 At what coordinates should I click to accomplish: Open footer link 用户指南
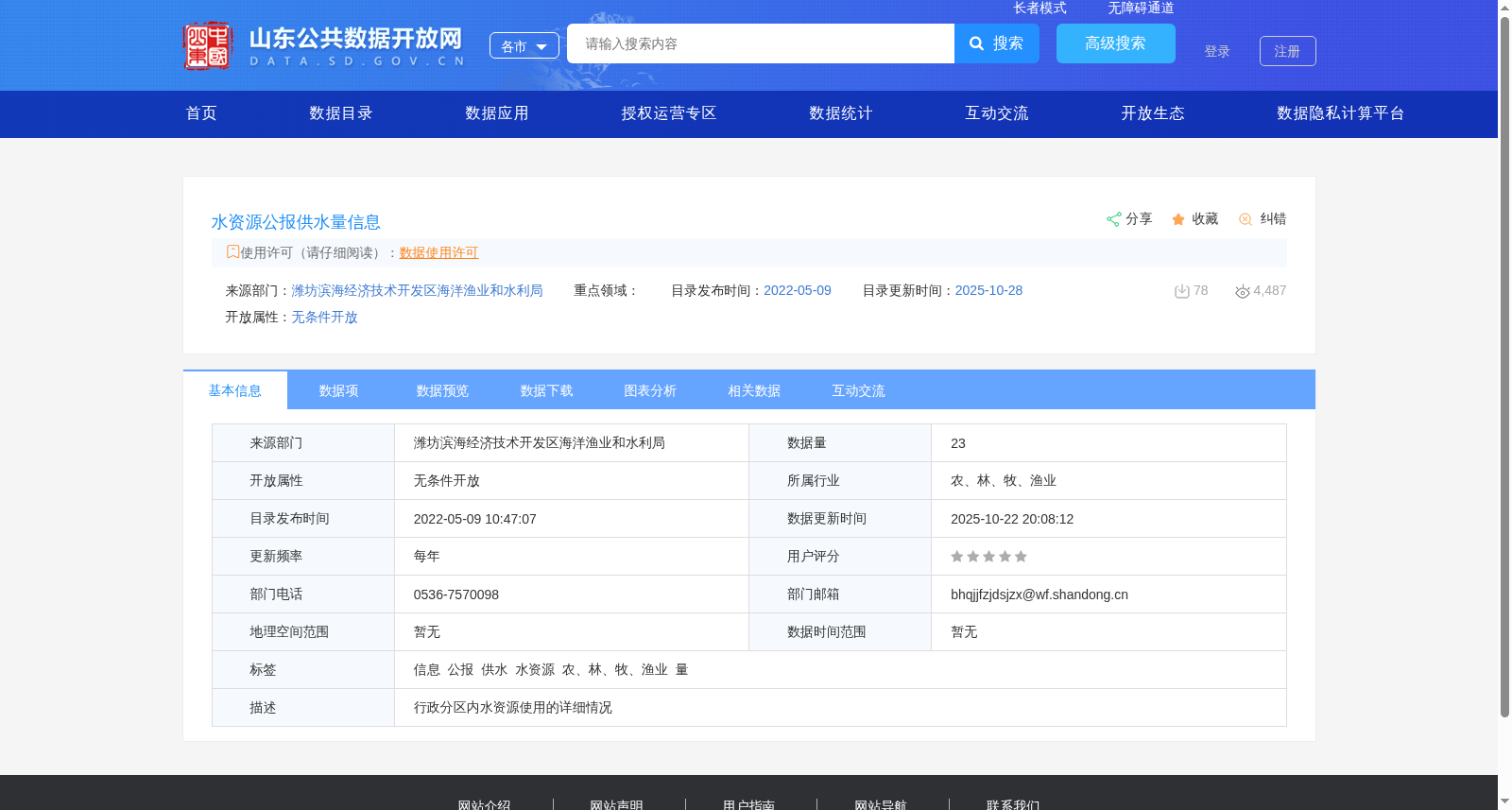click(748, 804)
